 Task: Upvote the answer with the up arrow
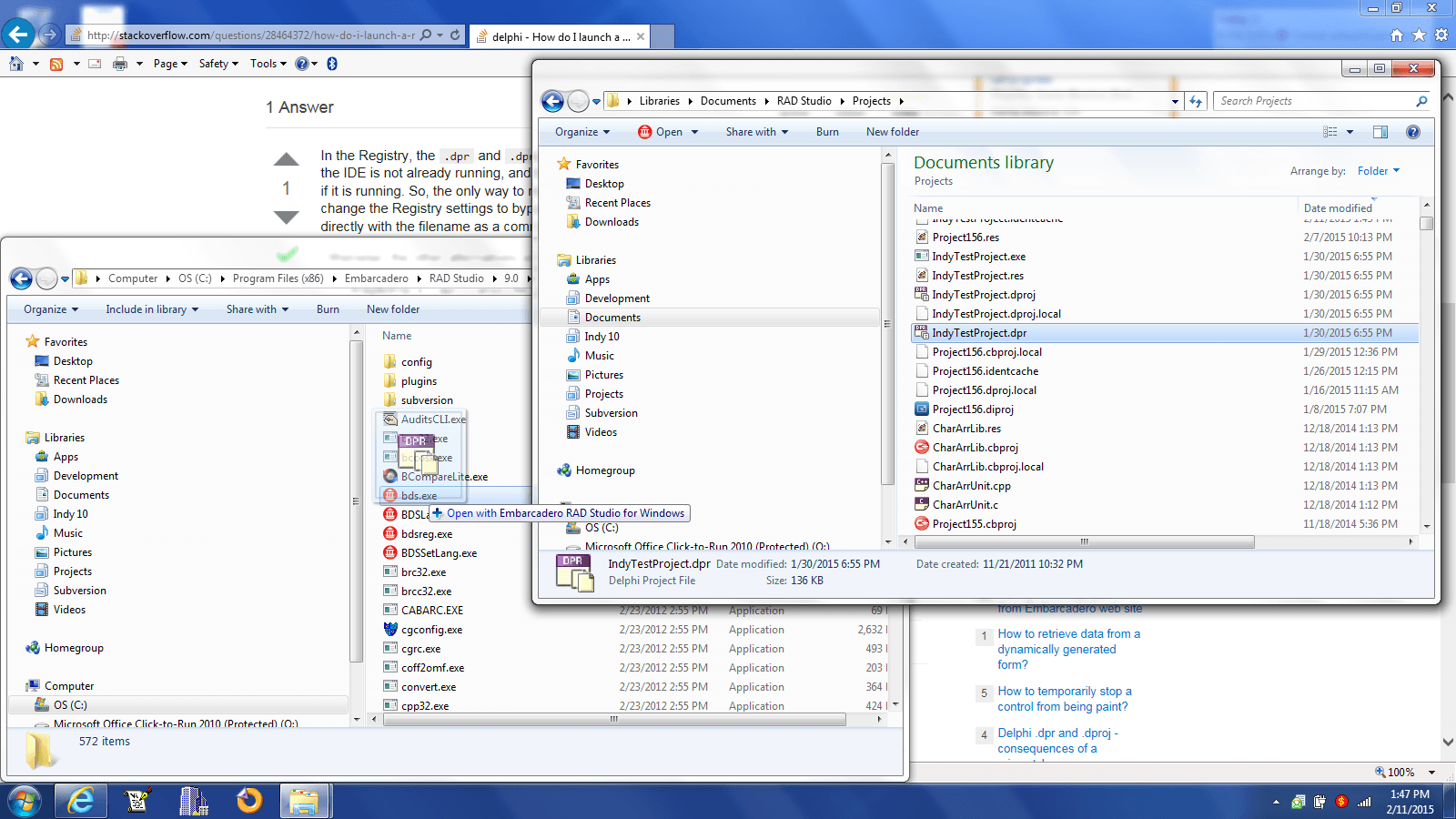(x=287, y=159)
